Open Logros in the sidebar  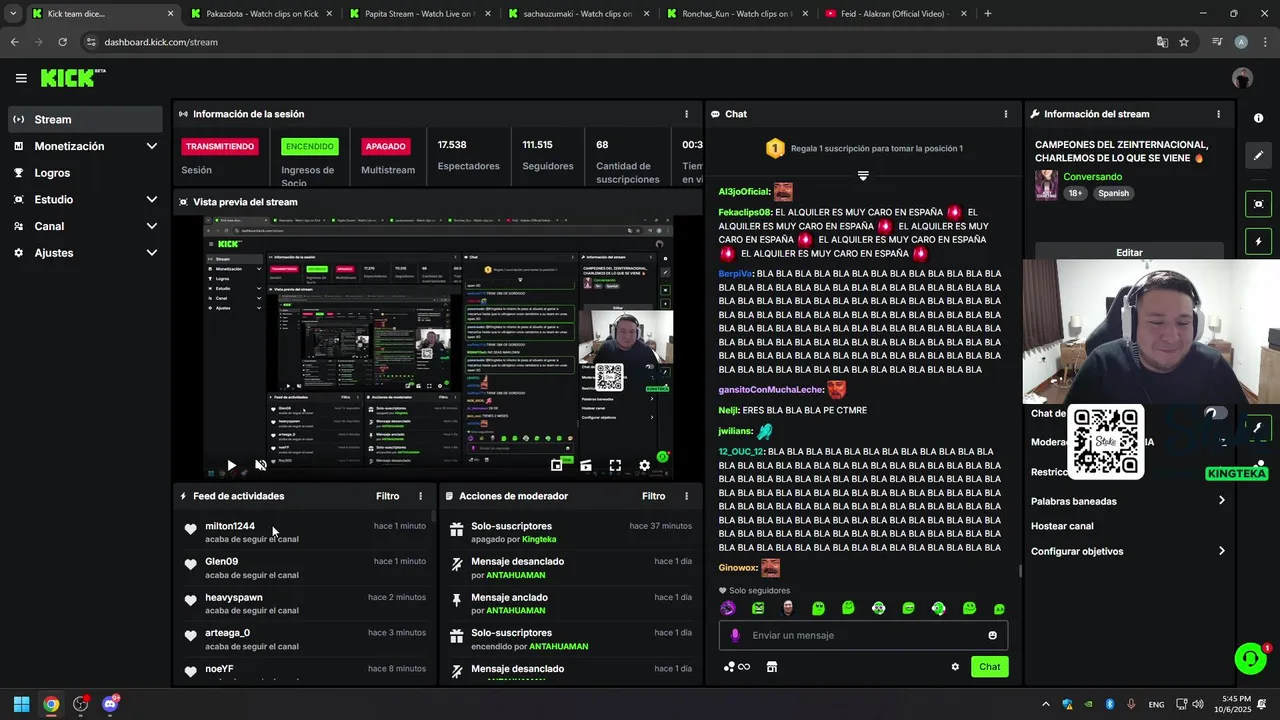click(x=85, y=173)
